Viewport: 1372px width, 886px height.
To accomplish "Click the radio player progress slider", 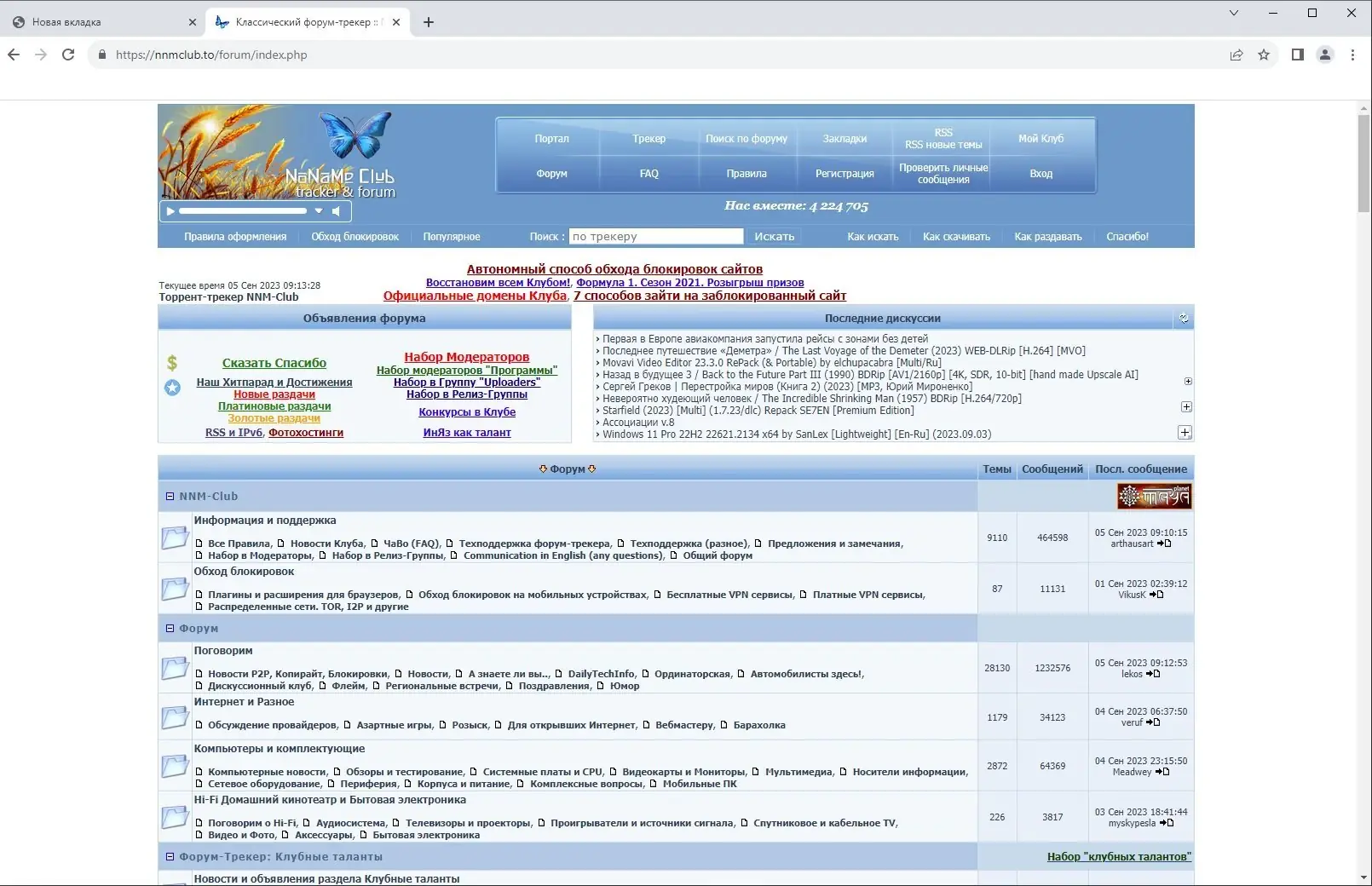I will click(243, 211).
